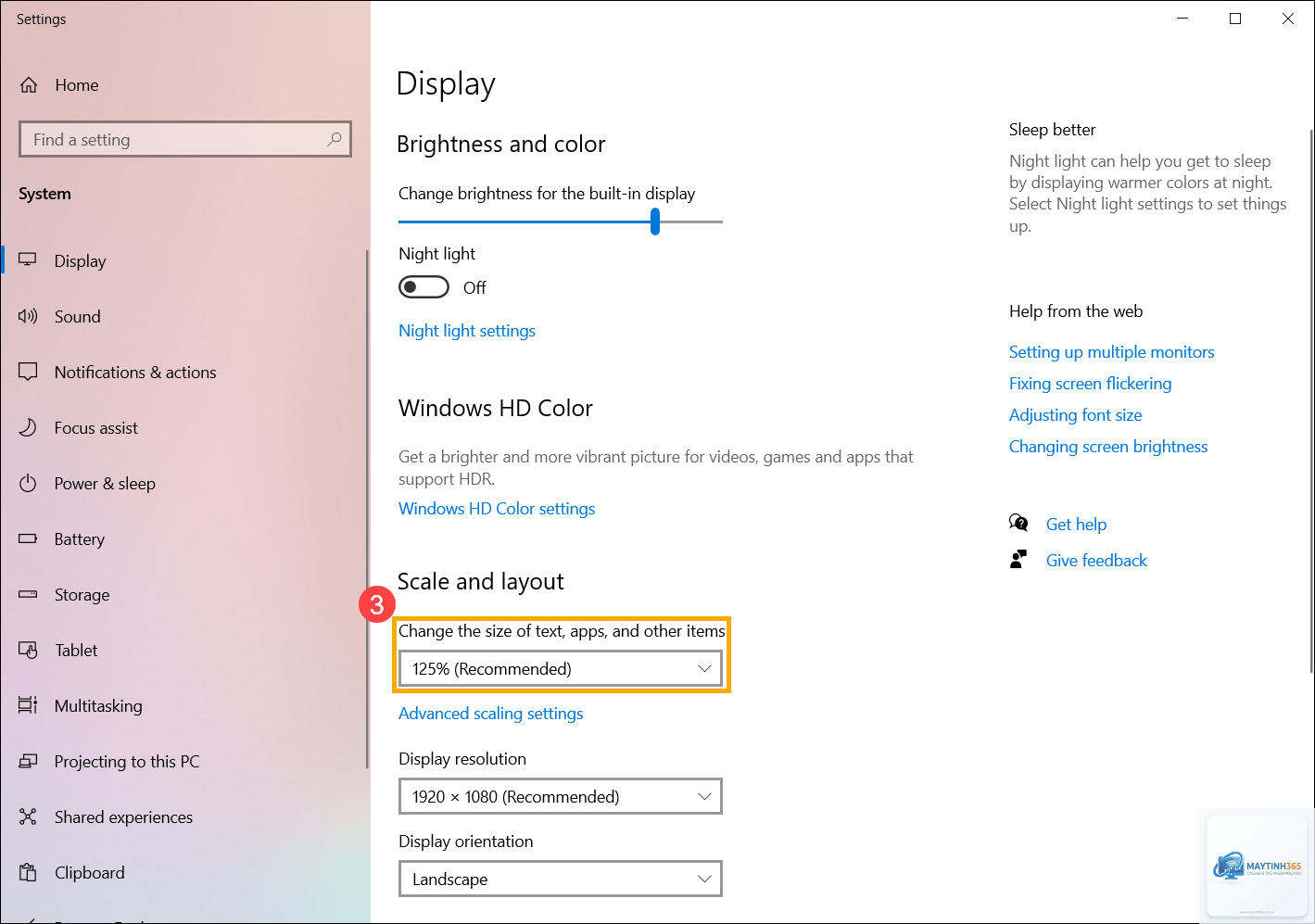This screenshot has height=924, width=1315.
Task: Click the Storage drive icon
Action: pyautogui.click(x=28, y=594)
